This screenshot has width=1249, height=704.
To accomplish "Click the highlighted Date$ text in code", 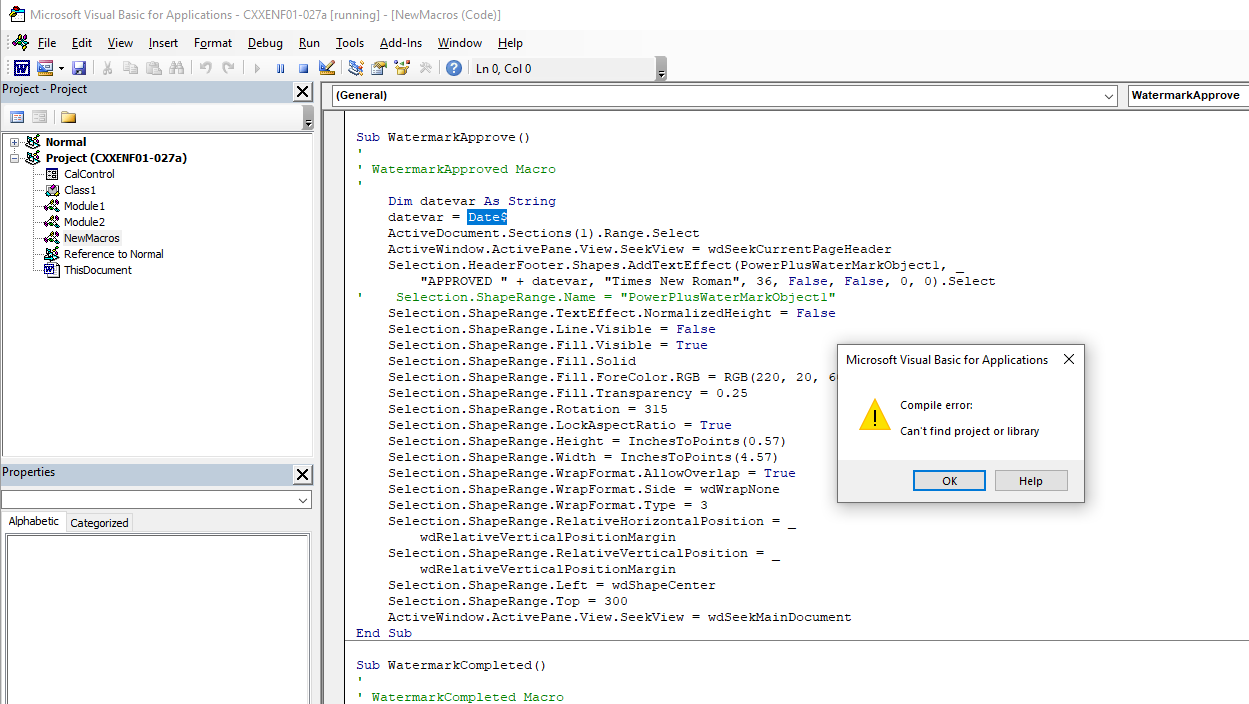I will (x=488, y=217).
